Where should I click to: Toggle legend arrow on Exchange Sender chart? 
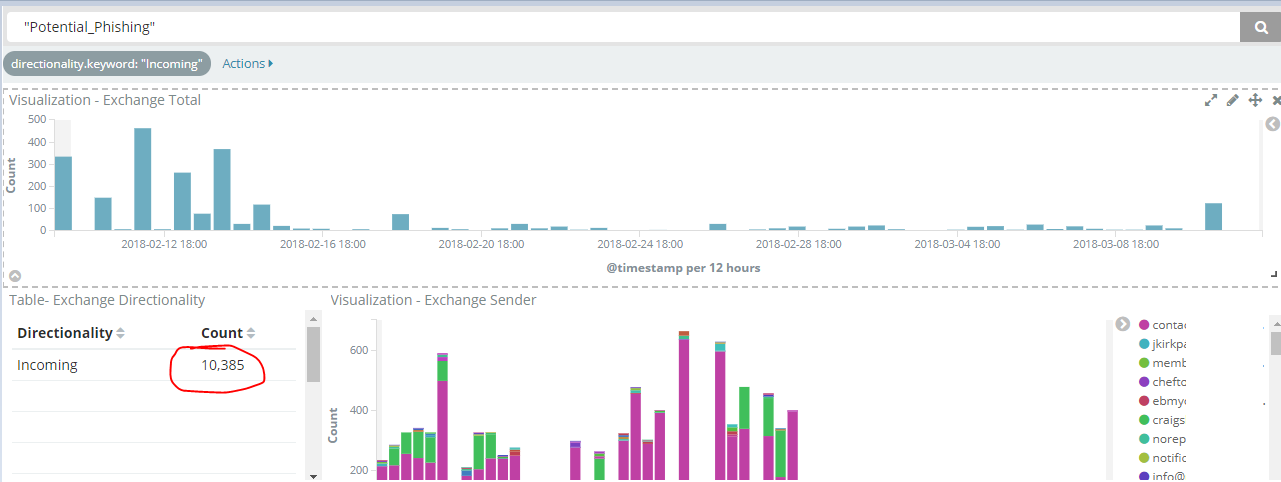coord(1122,324)
